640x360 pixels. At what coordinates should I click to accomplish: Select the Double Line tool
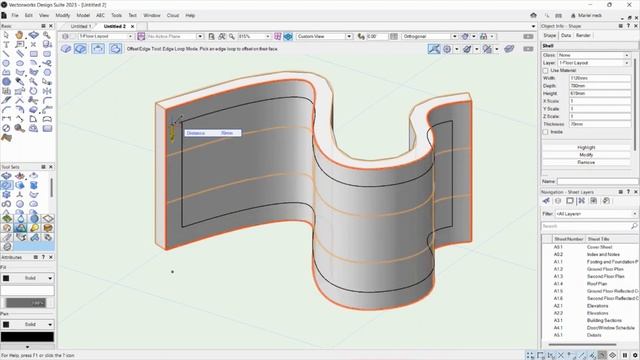pos(20,54)
